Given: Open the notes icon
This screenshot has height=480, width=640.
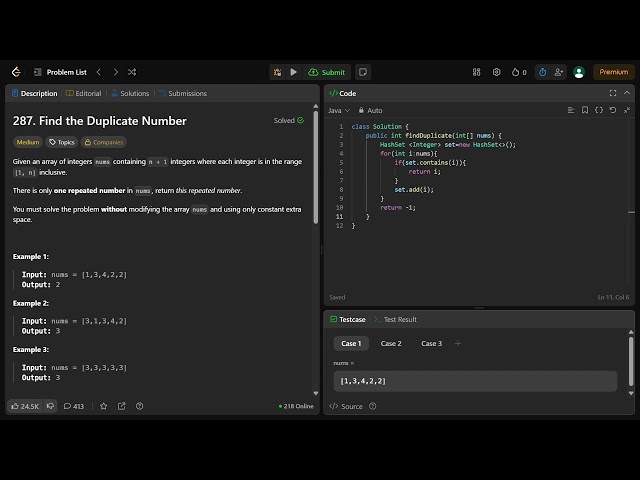Looking at the screenshot, I should coord(362,72).
